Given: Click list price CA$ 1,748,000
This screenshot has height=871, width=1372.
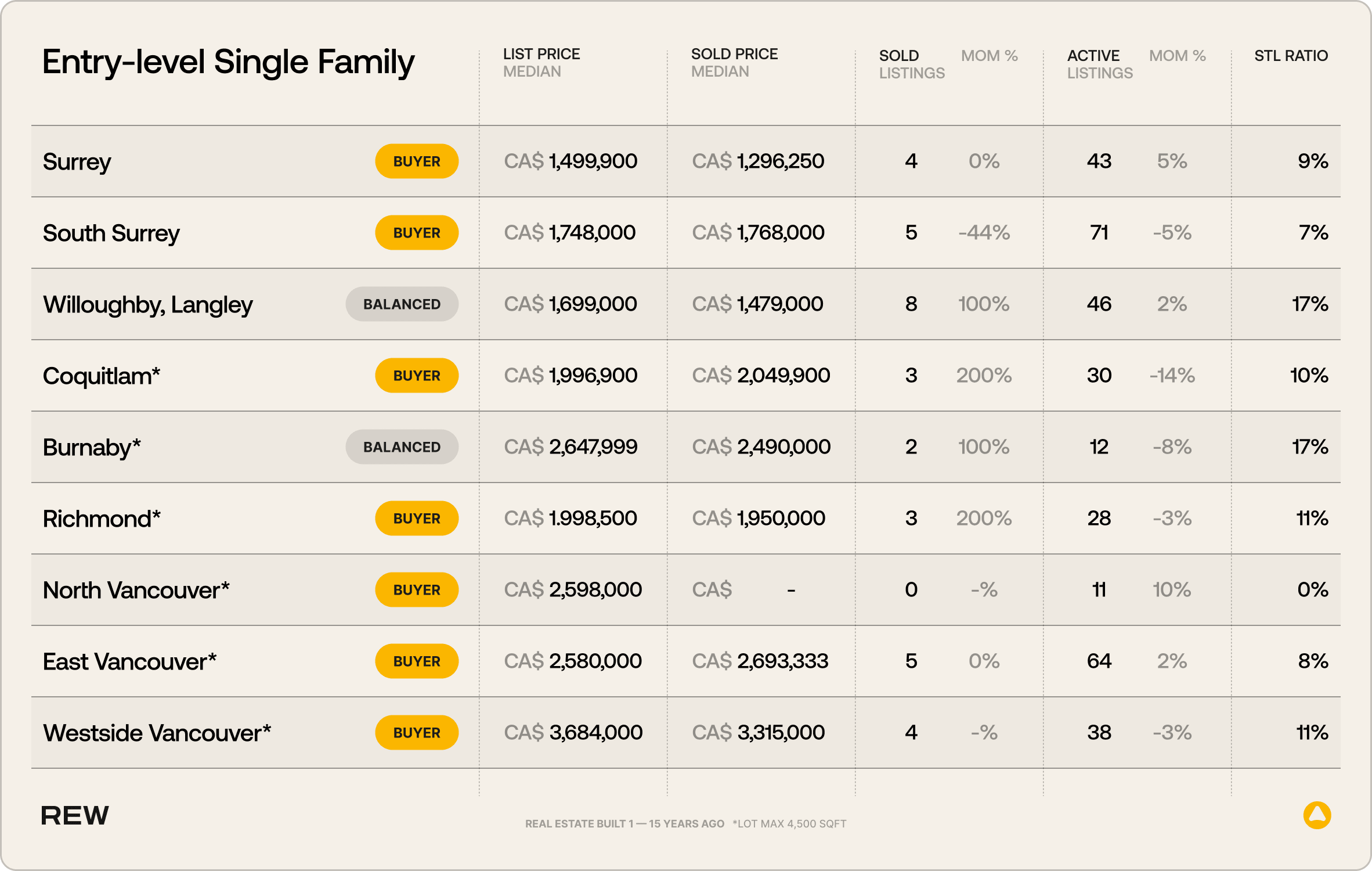Looking at the screenshot, I should pos(570,232).
